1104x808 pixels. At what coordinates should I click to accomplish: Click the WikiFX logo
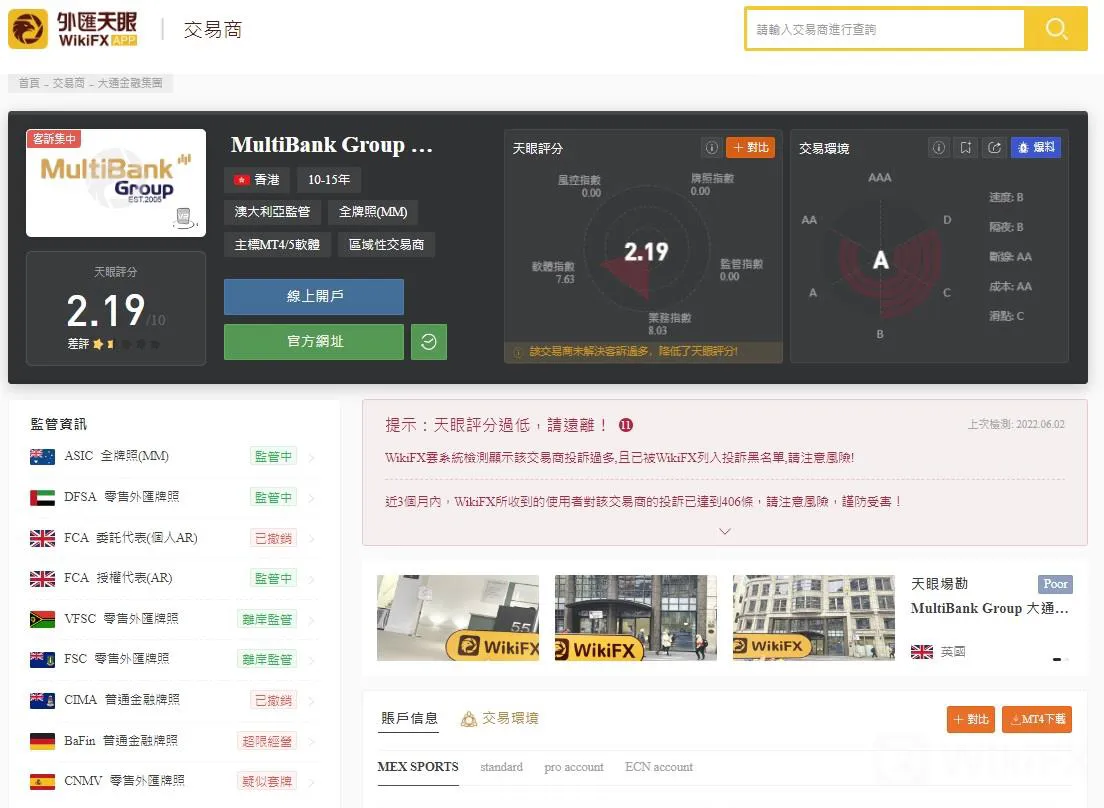(73, 29)
